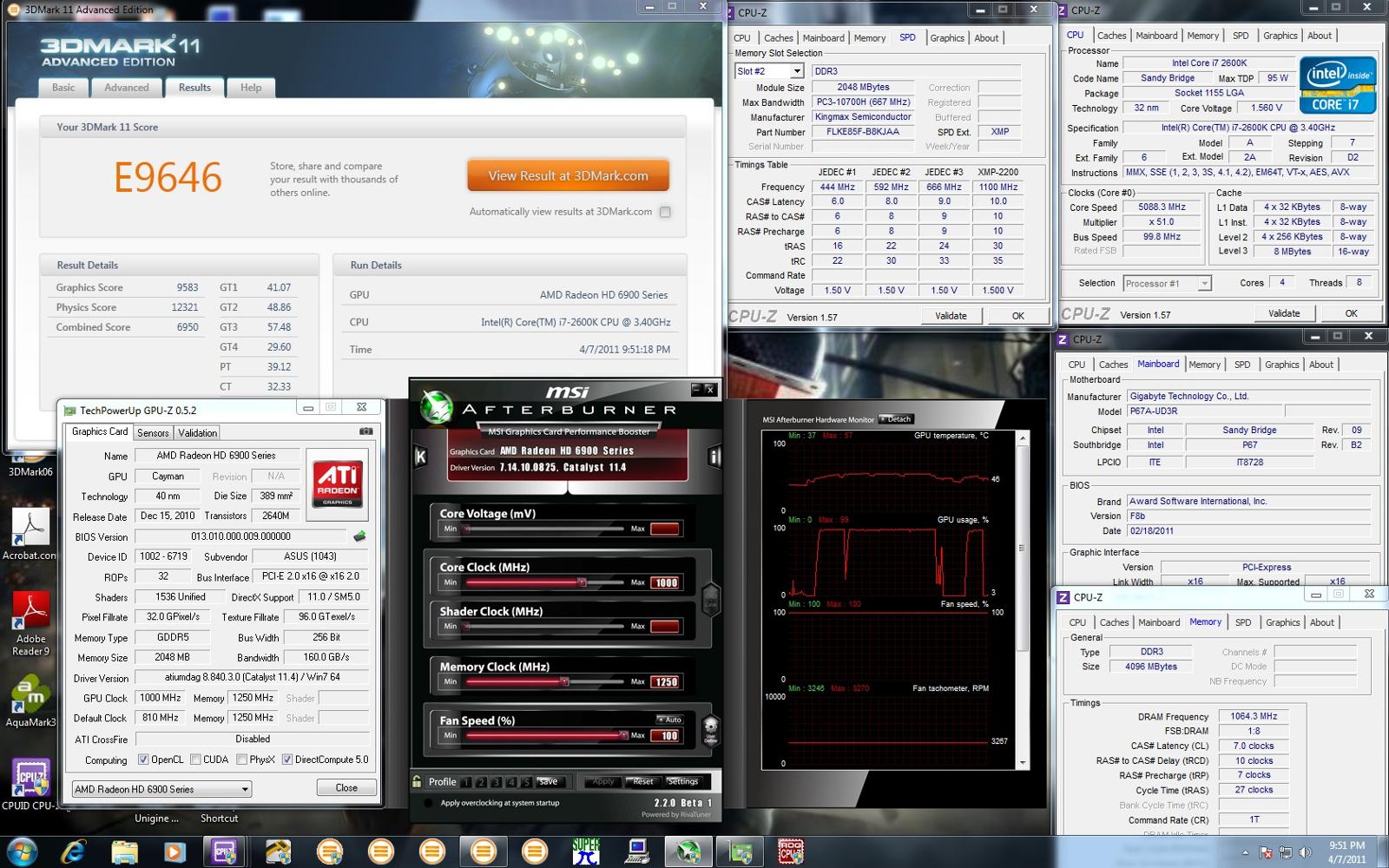Open the Caches tab in the SPD CPU-Z window
Viewport: 1389px width, 868px height.
778,38
